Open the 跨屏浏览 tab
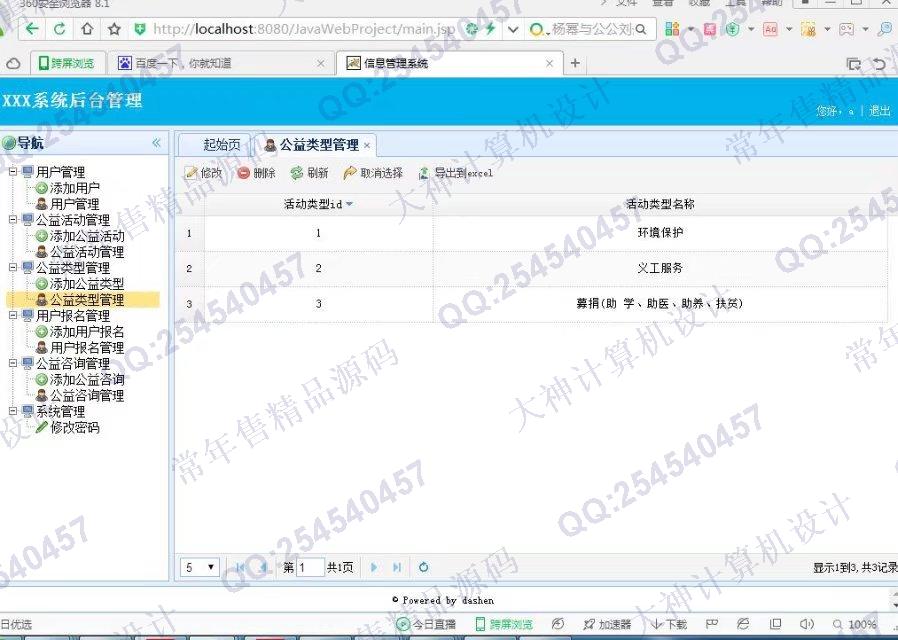 pyautogui.click(x=66, y=64)
